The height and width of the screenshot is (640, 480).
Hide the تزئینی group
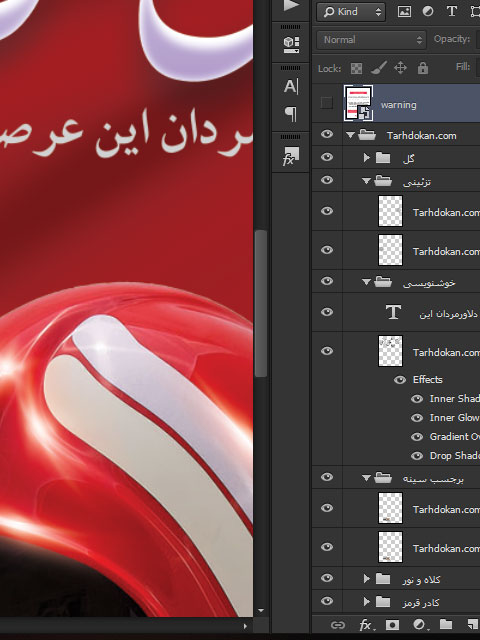(x=327, y=180)
